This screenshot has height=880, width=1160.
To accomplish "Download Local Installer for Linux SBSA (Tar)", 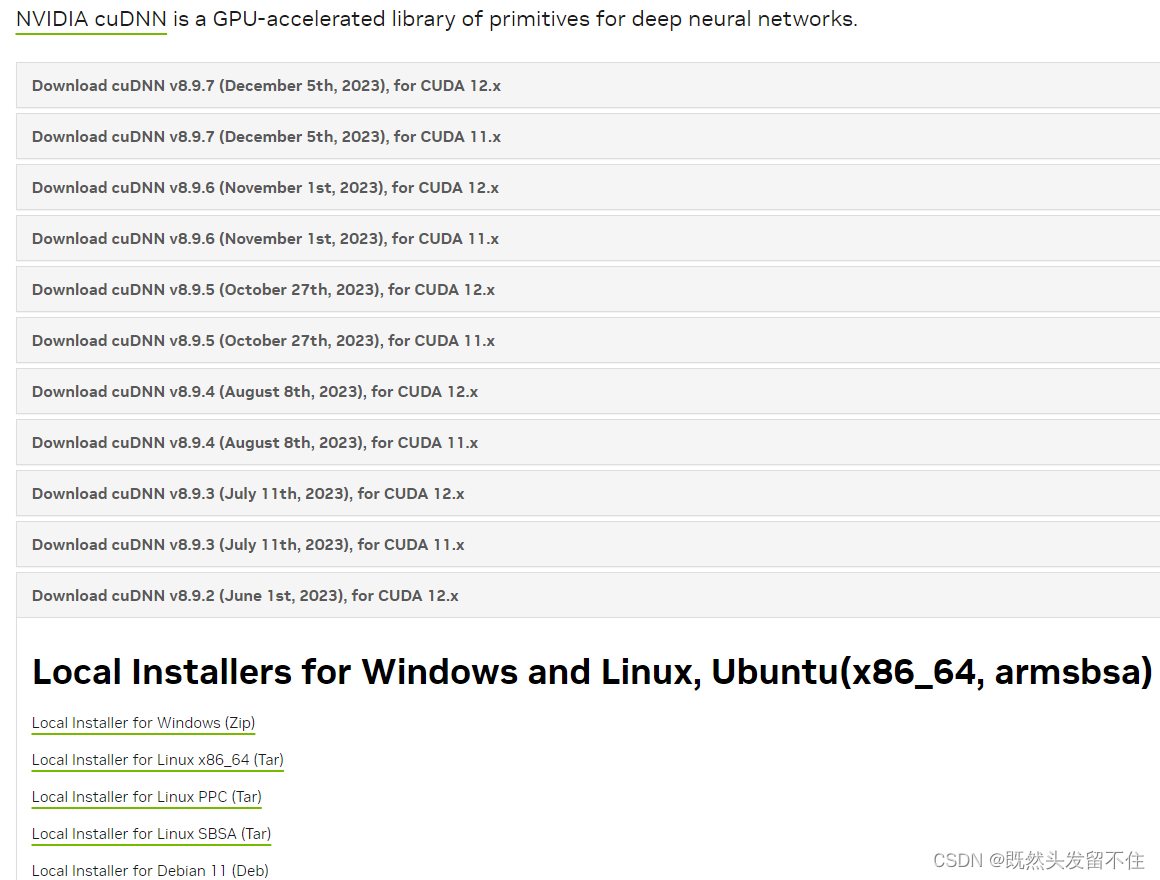I will (x=152, y=834).
